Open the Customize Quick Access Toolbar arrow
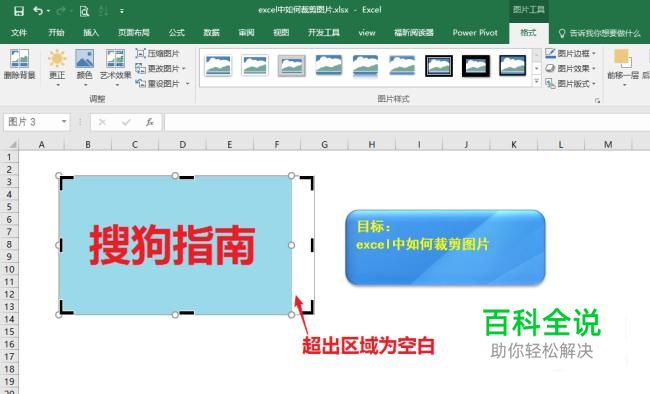The image size is (650, 394). pos(122,11)
